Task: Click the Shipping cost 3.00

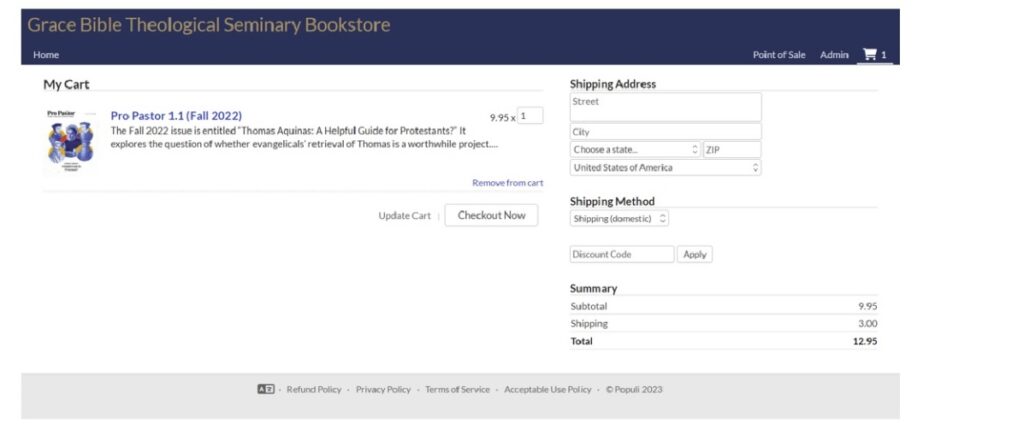Action: point(868,323)
